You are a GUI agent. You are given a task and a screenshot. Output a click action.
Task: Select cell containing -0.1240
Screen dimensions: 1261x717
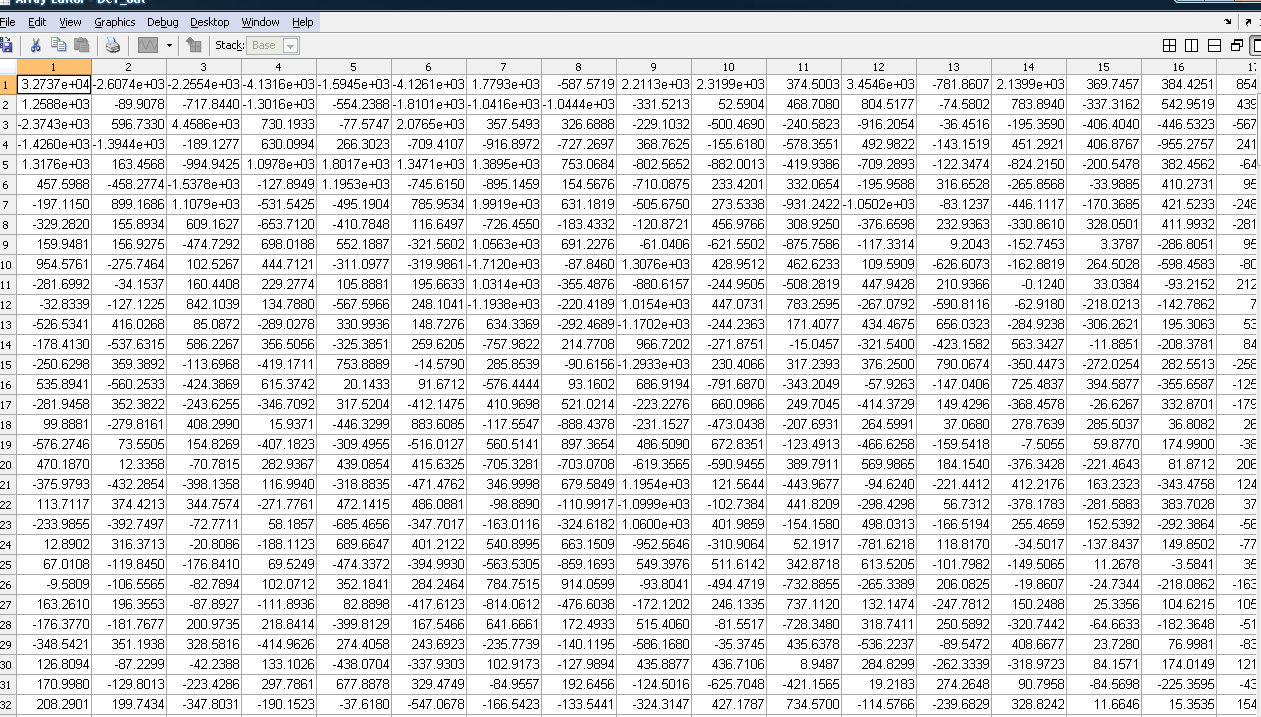tap(1029, 284)
